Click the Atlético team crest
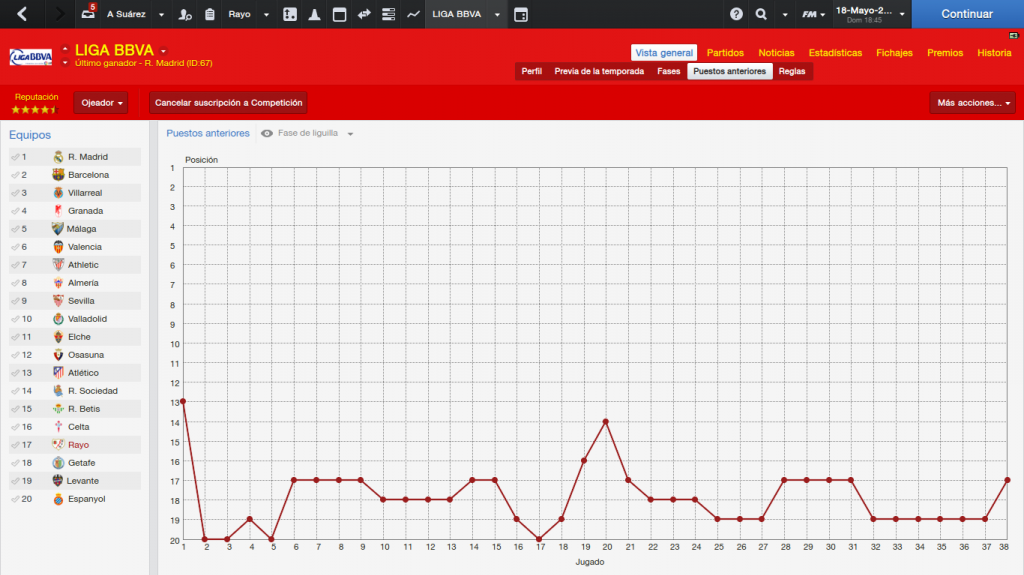This screenshot has width=1024, height=575. tap(58, 372)
